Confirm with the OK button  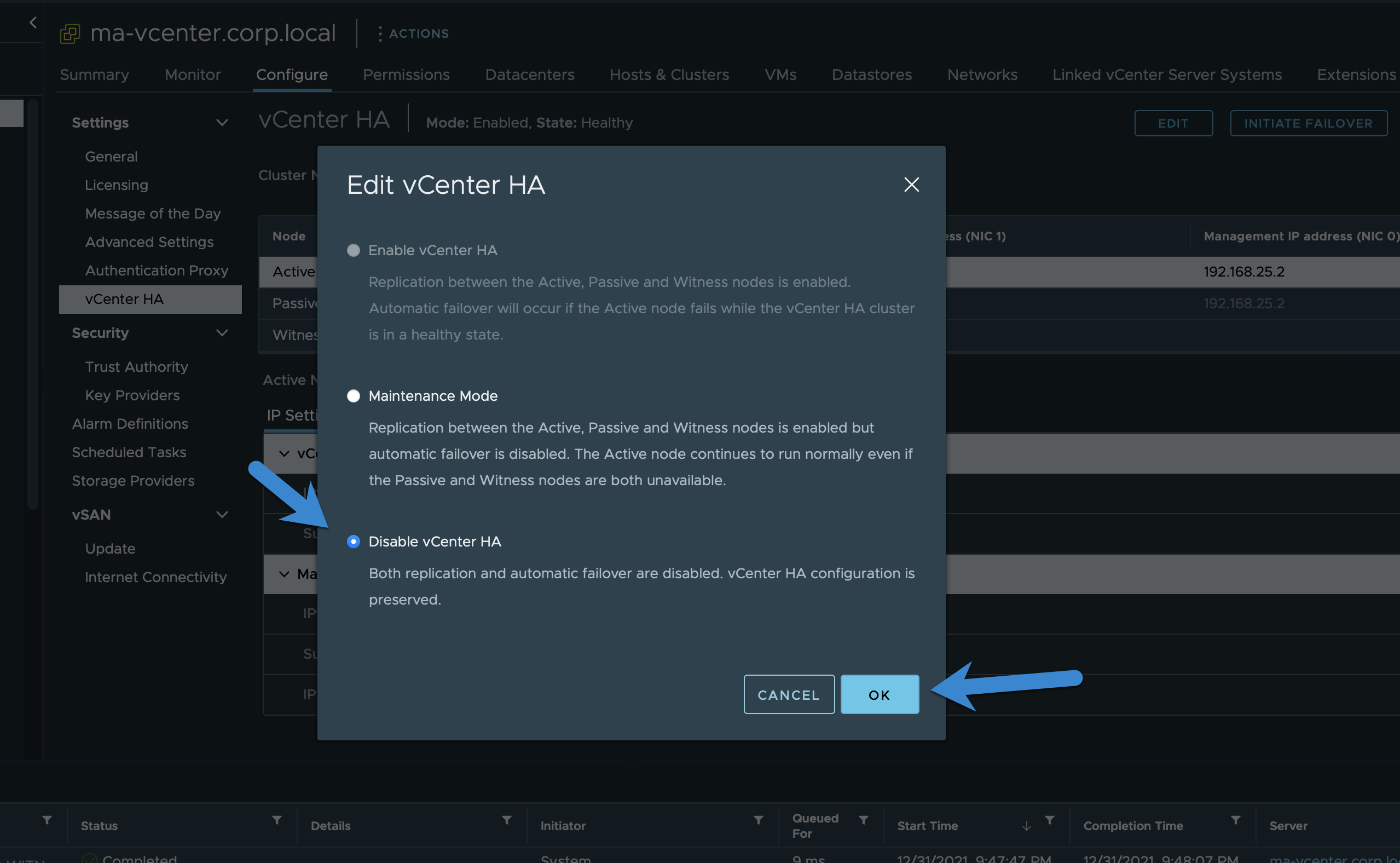coord(879,694)
